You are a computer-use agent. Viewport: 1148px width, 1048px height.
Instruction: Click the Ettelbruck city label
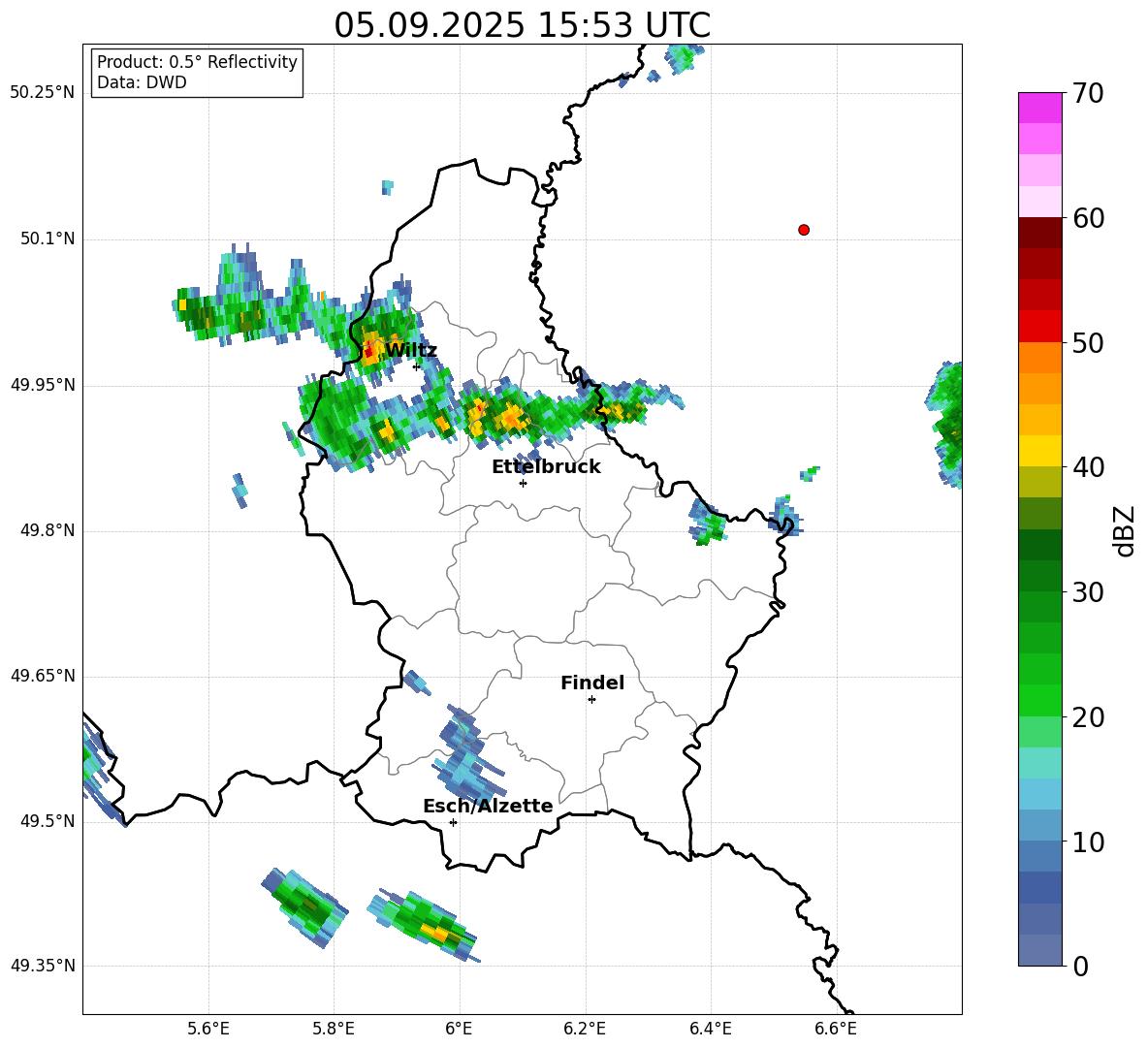point(546,467)
